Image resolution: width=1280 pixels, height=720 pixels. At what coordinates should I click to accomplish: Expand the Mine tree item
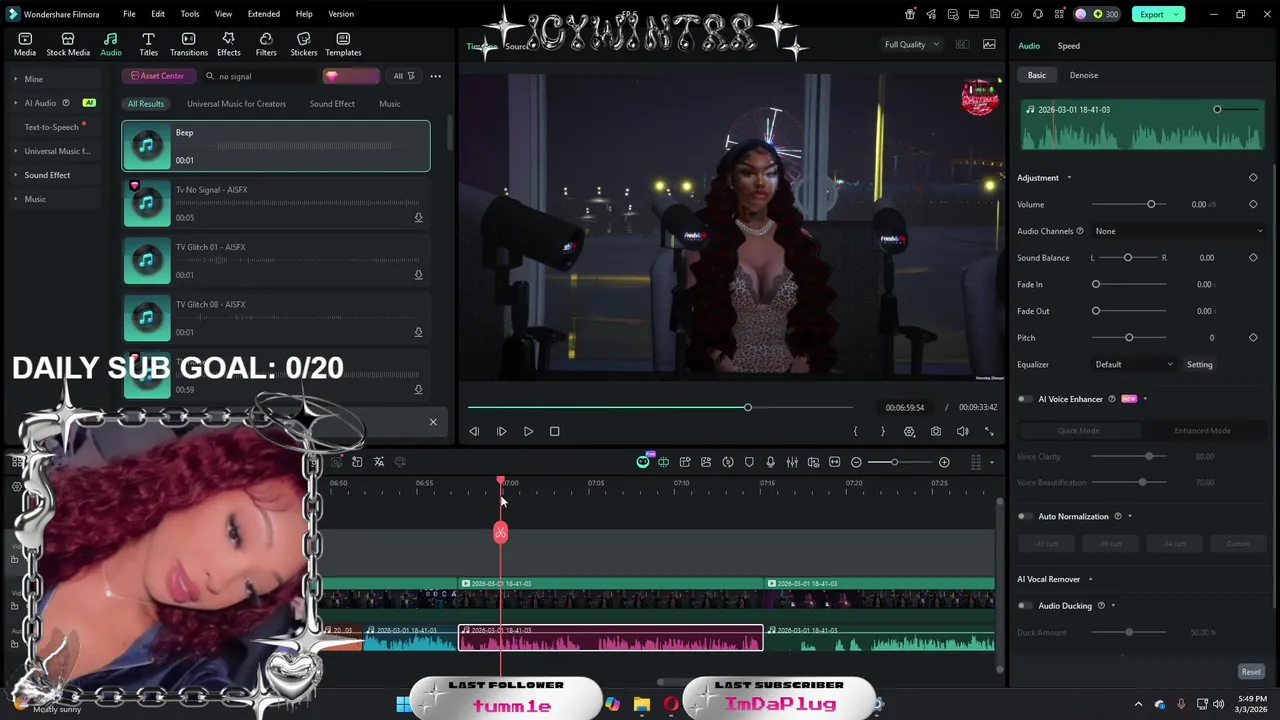[x=15, y=78]
